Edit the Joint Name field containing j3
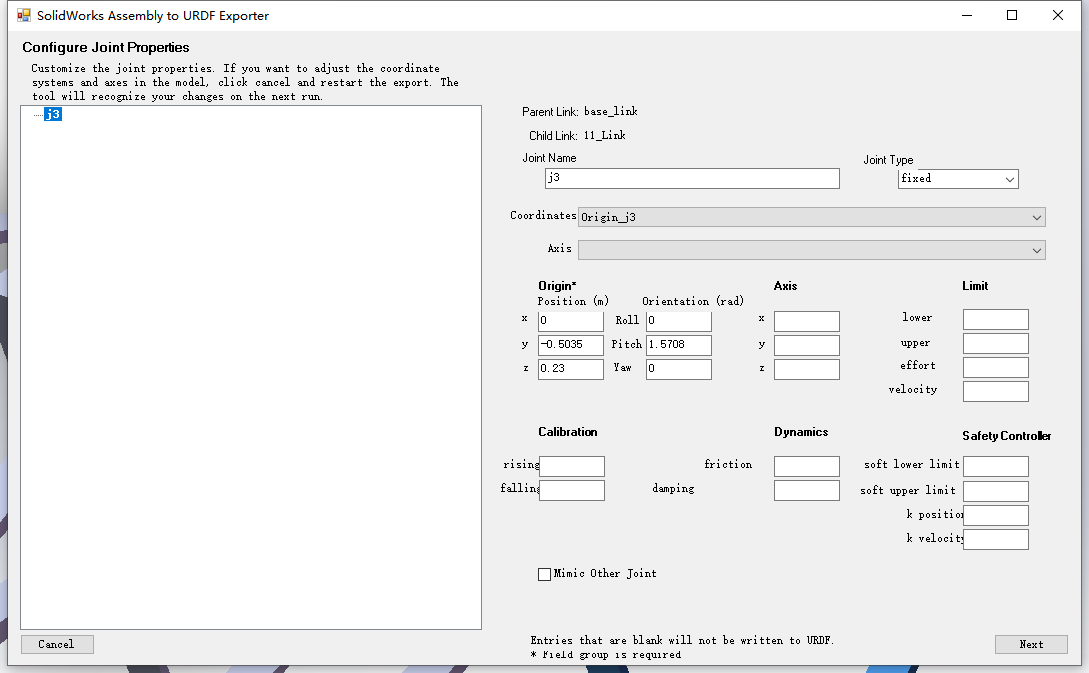 pyautogui.click(x=692, y=178)
